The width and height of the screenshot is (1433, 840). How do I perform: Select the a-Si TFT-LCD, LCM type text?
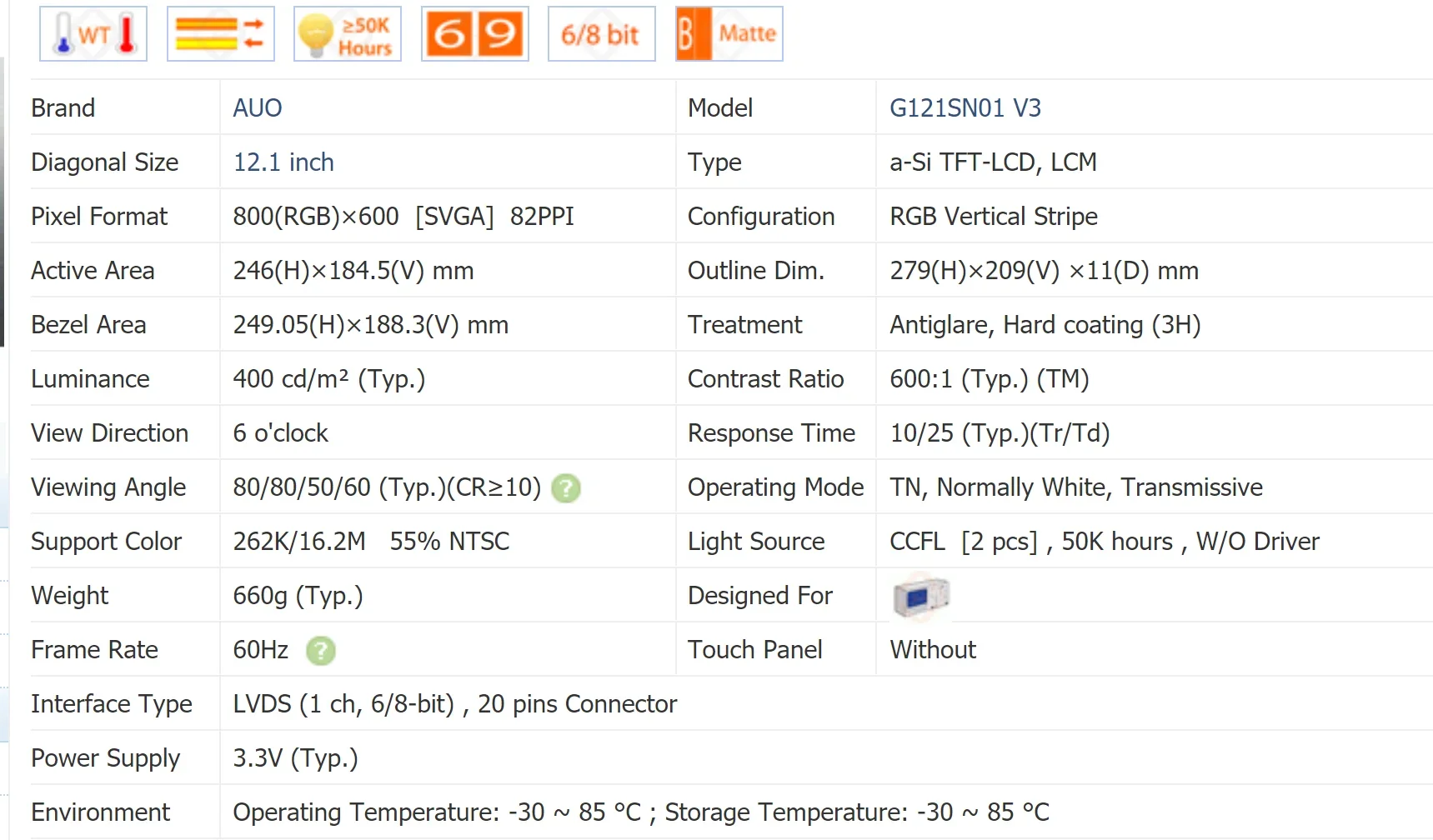tap(994, 162)
